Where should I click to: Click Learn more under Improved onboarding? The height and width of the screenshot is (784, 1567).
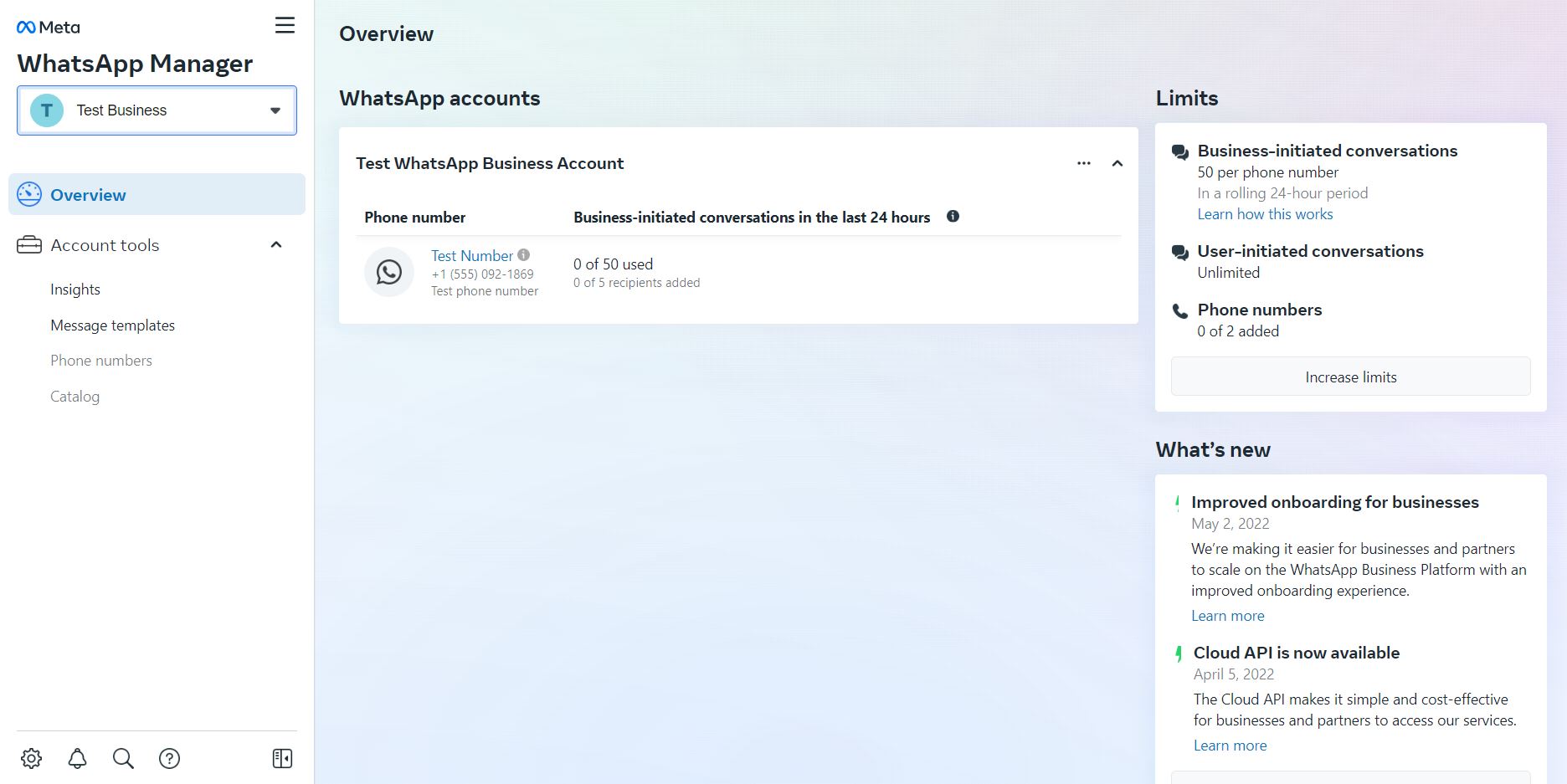click(1228, 616)
